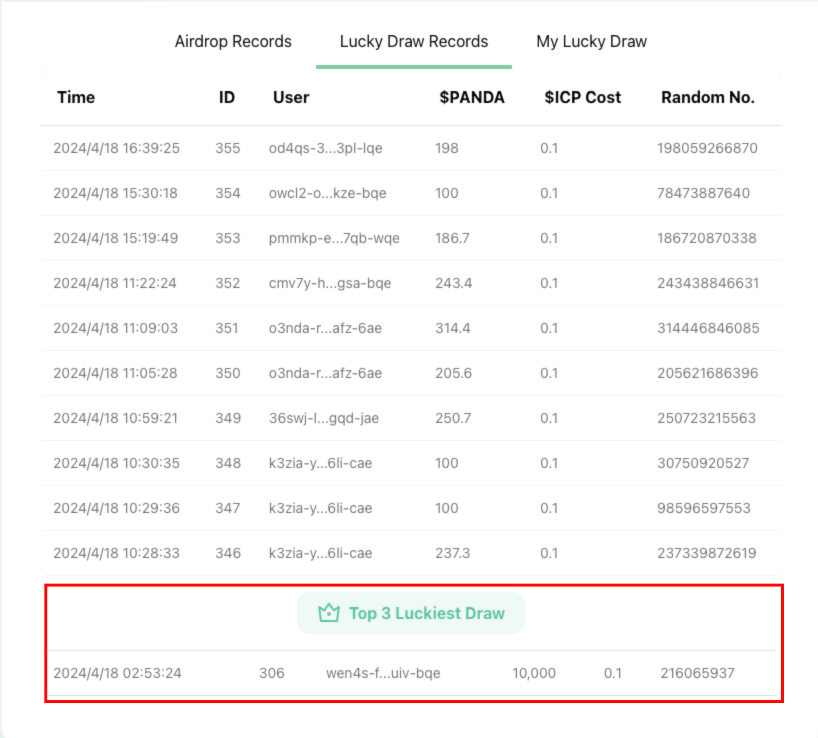
Task: Click the $PANDA value 250.7
Action: coord(453,418)
